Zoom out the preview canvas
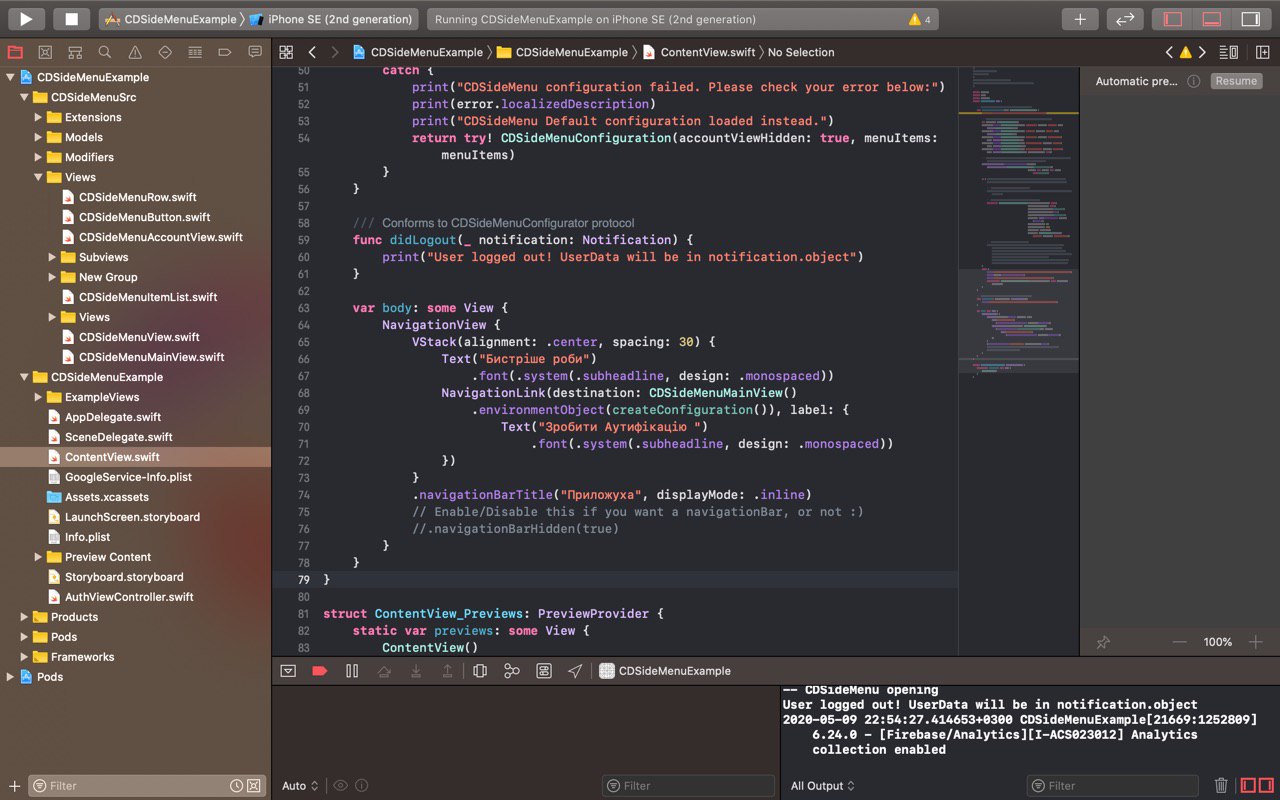Image resolution: width=1280 pixels, height=800 pixels. [x=1180, y=642]
